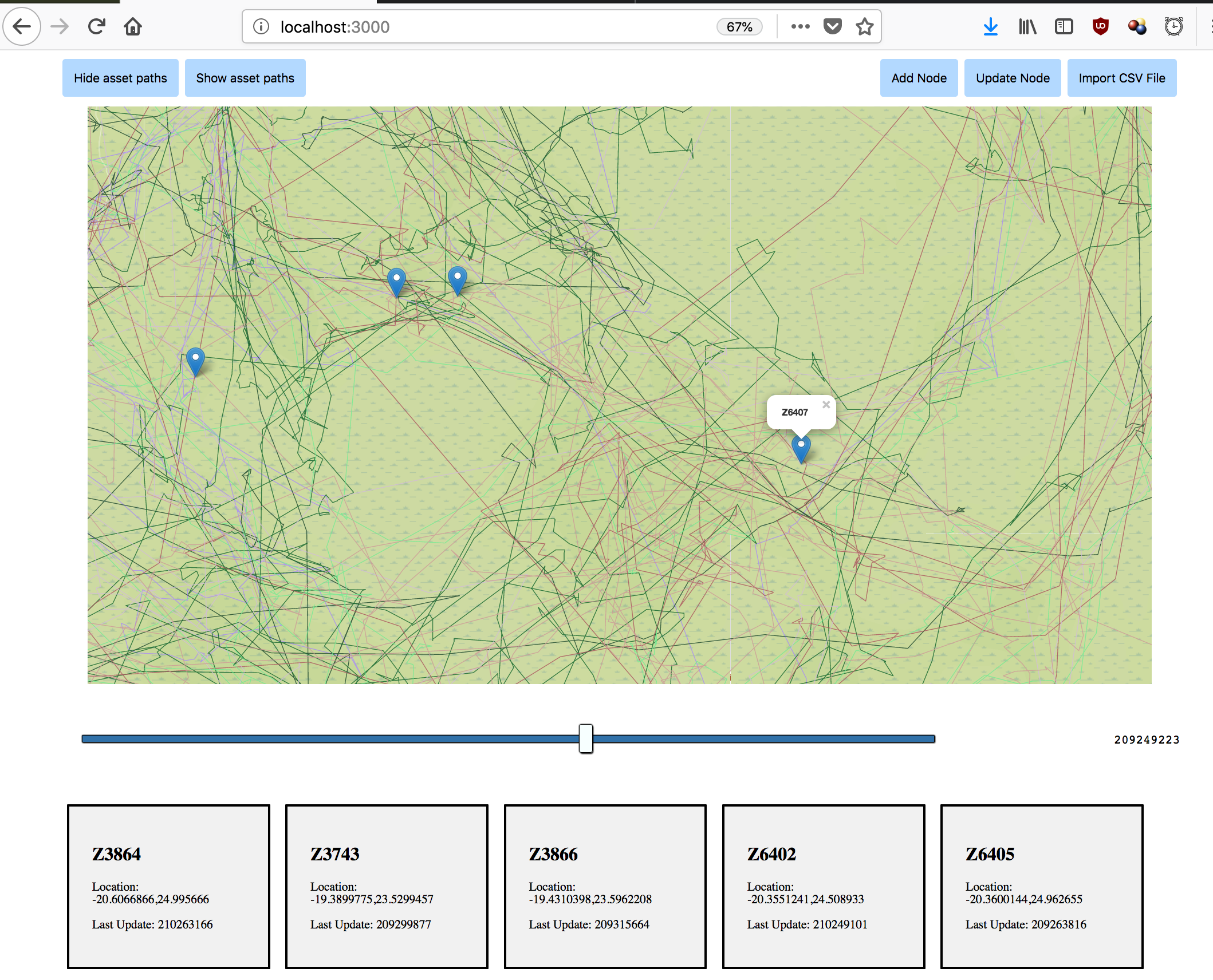The height and width of the screenshot is (980, 1213).
Task: Select the Z3743 node card
Action: tap(387, 886)
